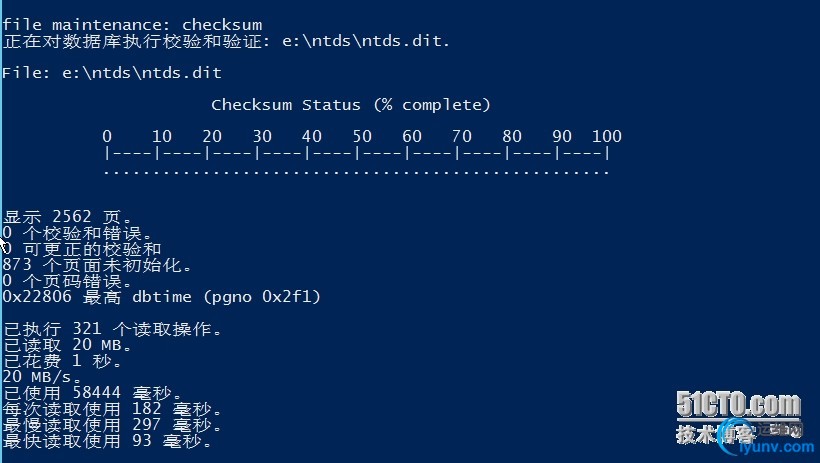820x463 pixels.
Task: Click the "Checksum Status (% complete)" heading
Action: [x=351, y=105]
